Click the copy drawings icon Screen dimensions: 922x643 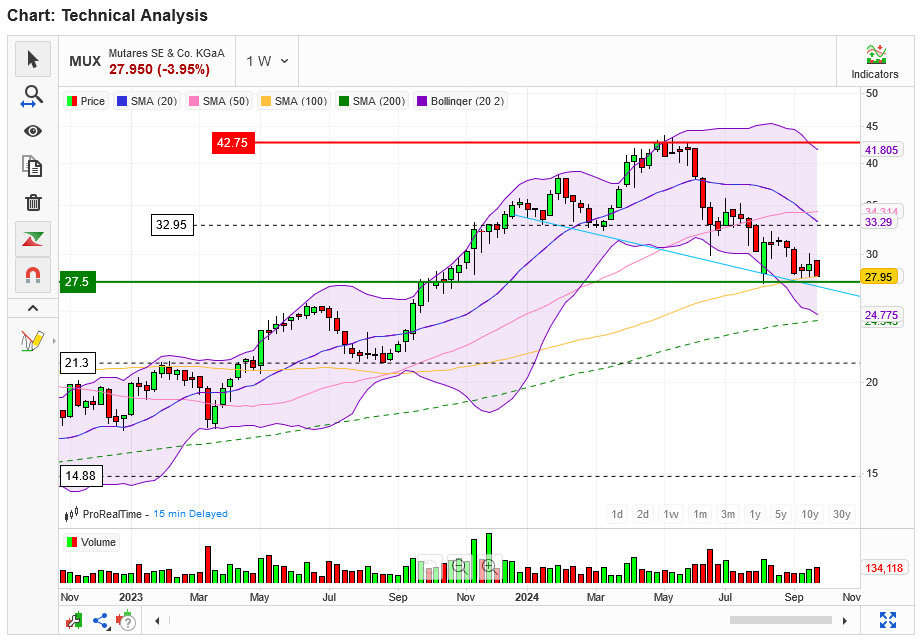[32, 166]
